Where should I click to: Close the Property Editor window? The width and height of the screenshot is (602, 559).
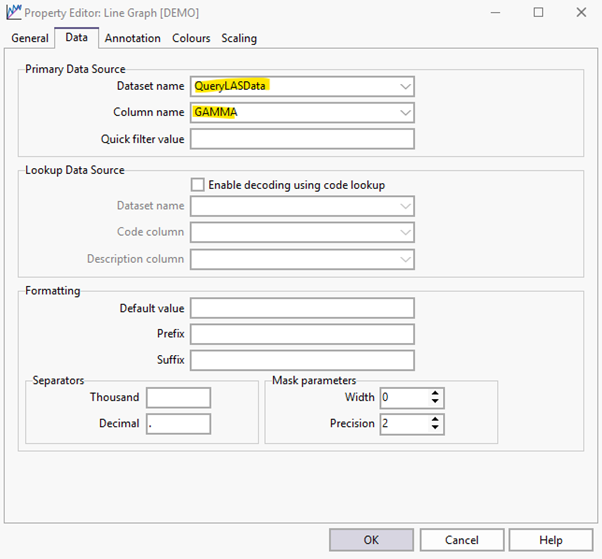[x=581, y=13]
